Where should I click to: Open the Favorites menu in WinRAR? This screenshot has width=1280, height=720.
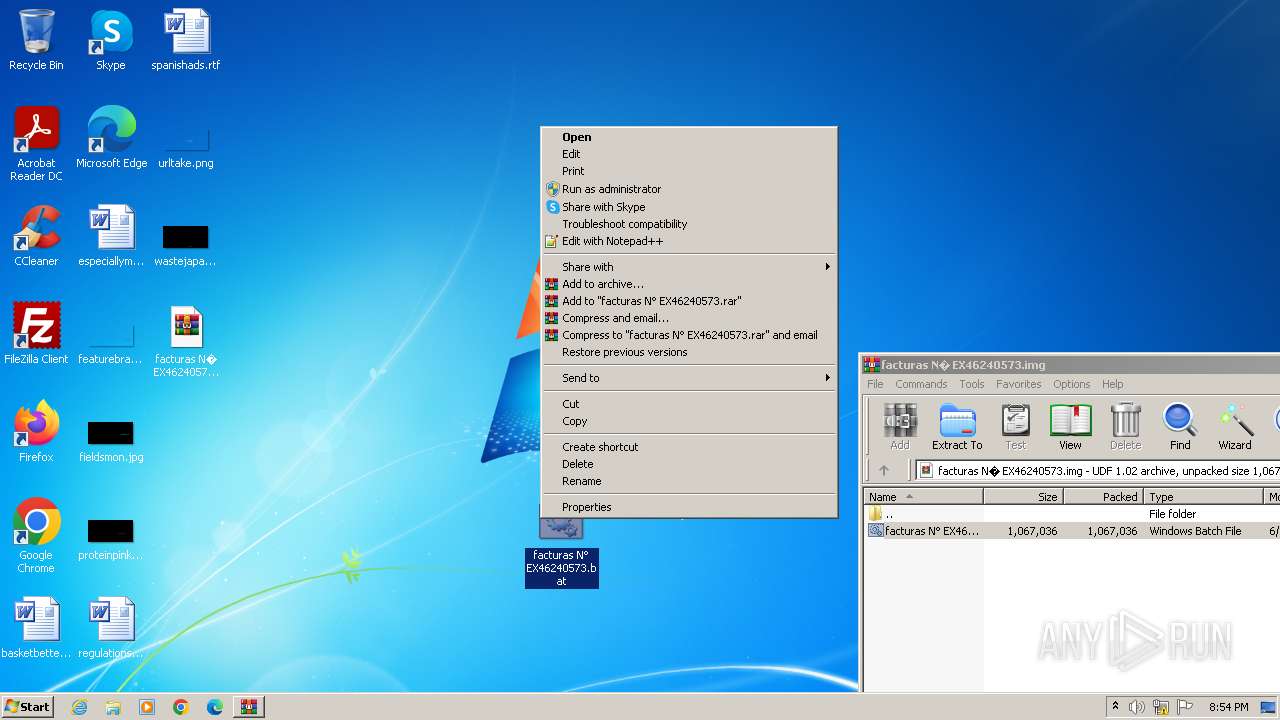1018,384
